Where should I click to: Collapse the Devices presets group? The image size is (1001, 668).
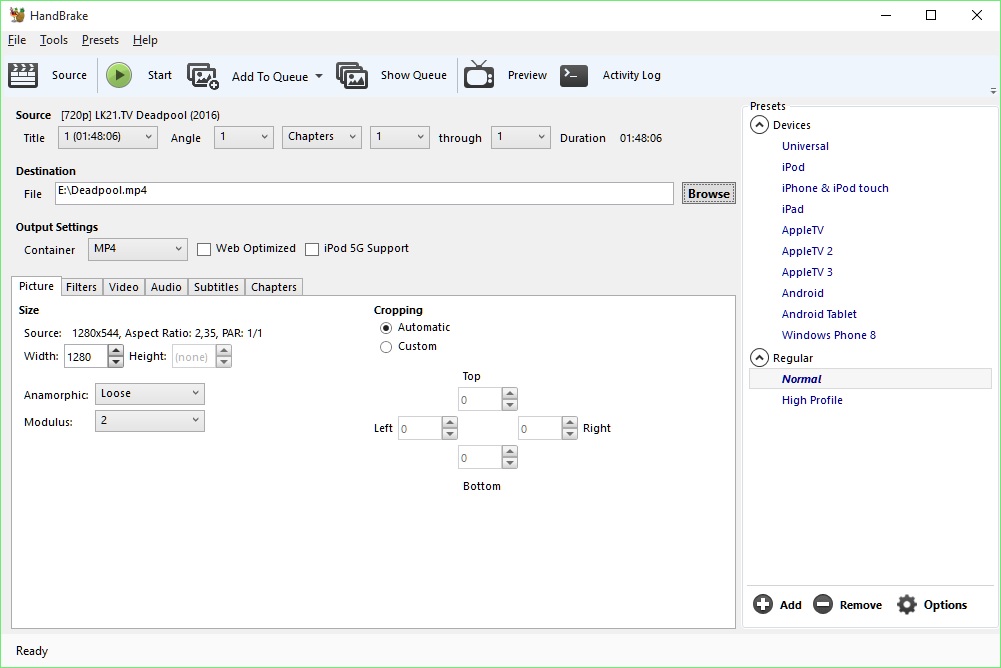[759, 125]
